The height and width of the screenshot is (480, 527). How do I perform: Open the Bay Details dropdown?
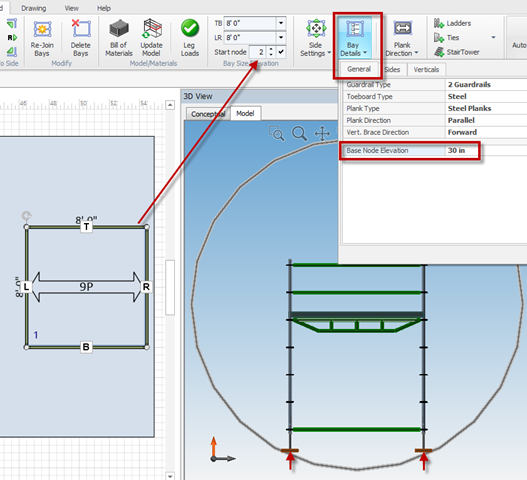click(x=354, y=38)
